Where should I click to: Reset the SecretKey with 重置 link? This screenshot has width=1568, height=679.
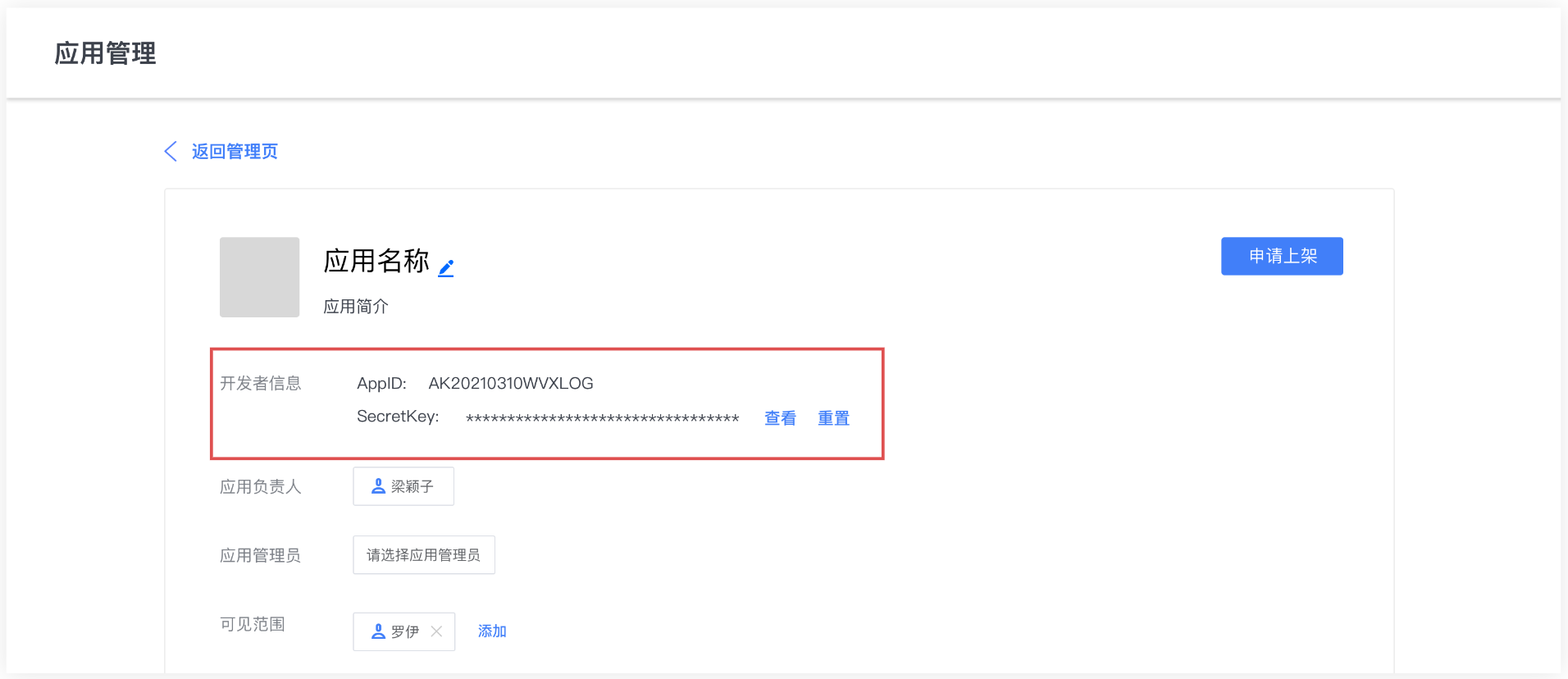[x=833, y=418]
